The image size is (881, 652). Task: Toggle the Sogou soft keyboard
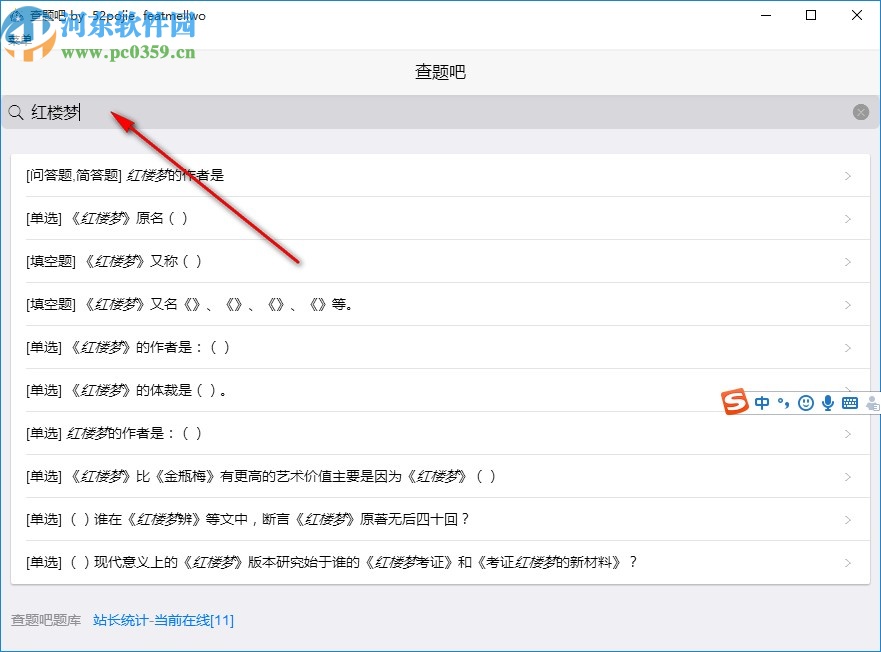coord(848,403)
